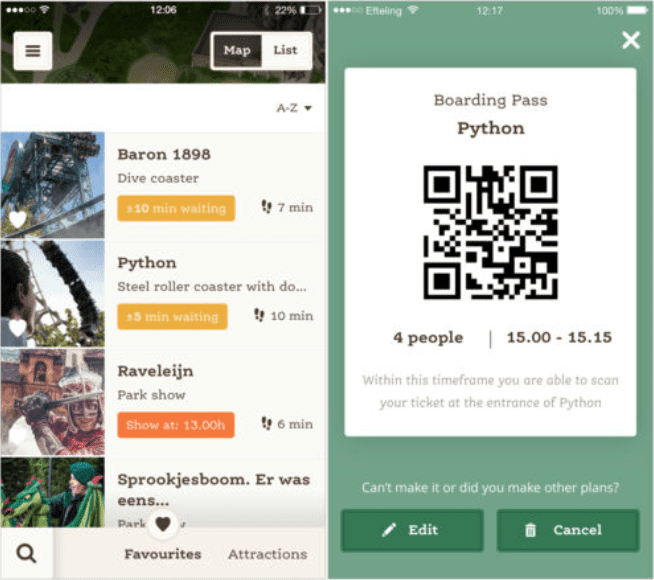This screenshot has width=654, height=580.
Task: Select the Boarding Pass heading
Action: 490,100
